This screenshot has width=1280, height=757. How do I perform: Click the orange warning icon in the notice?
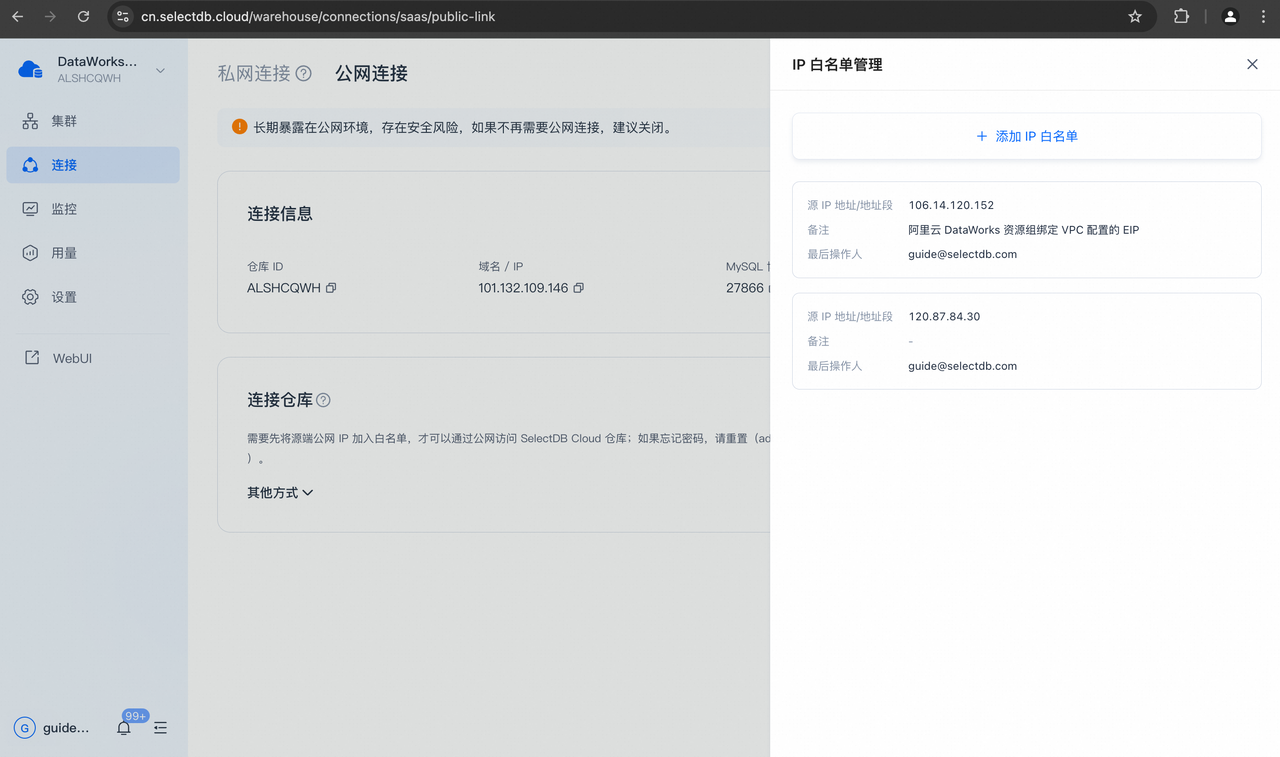pyautogui.click(x=239, y=127)
